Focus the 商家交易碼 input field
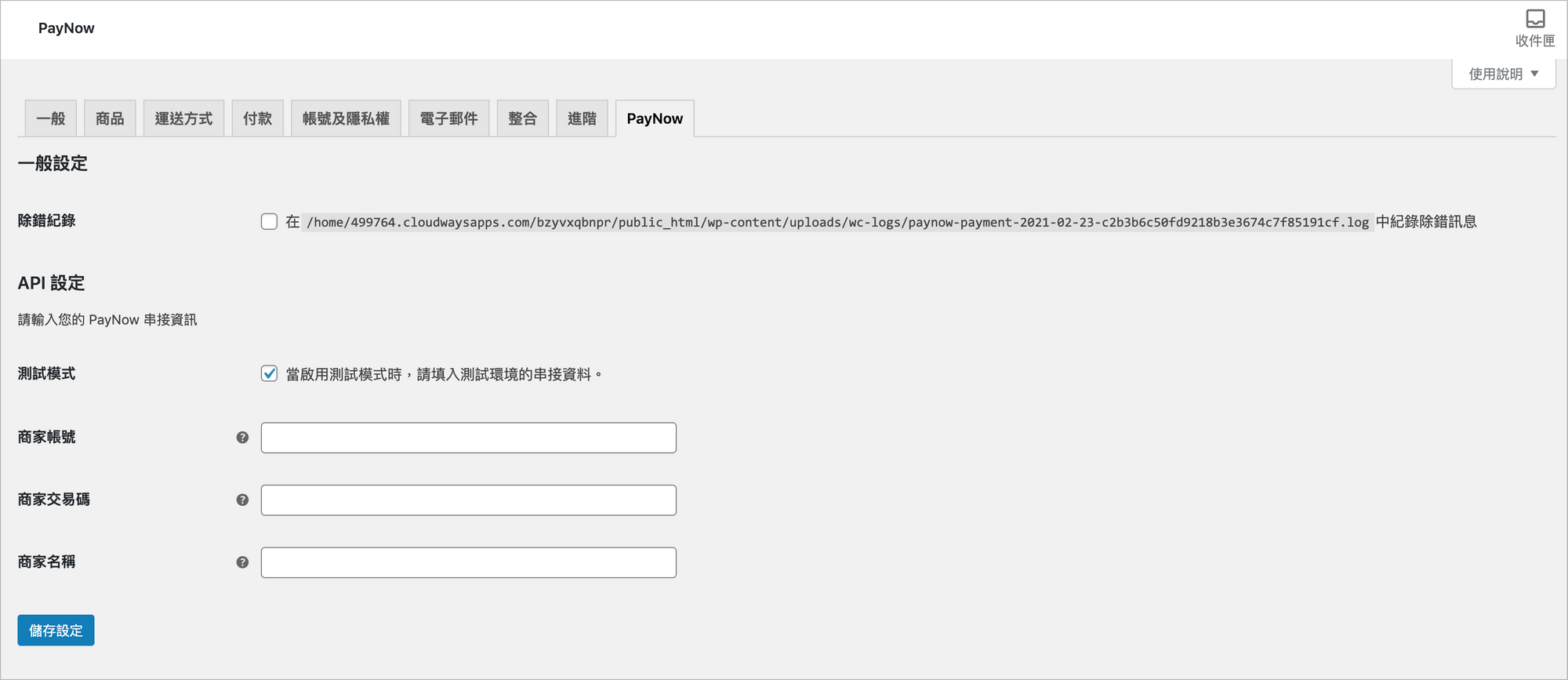Screen dimensions: 1568x680 click(x=469, y=500)
